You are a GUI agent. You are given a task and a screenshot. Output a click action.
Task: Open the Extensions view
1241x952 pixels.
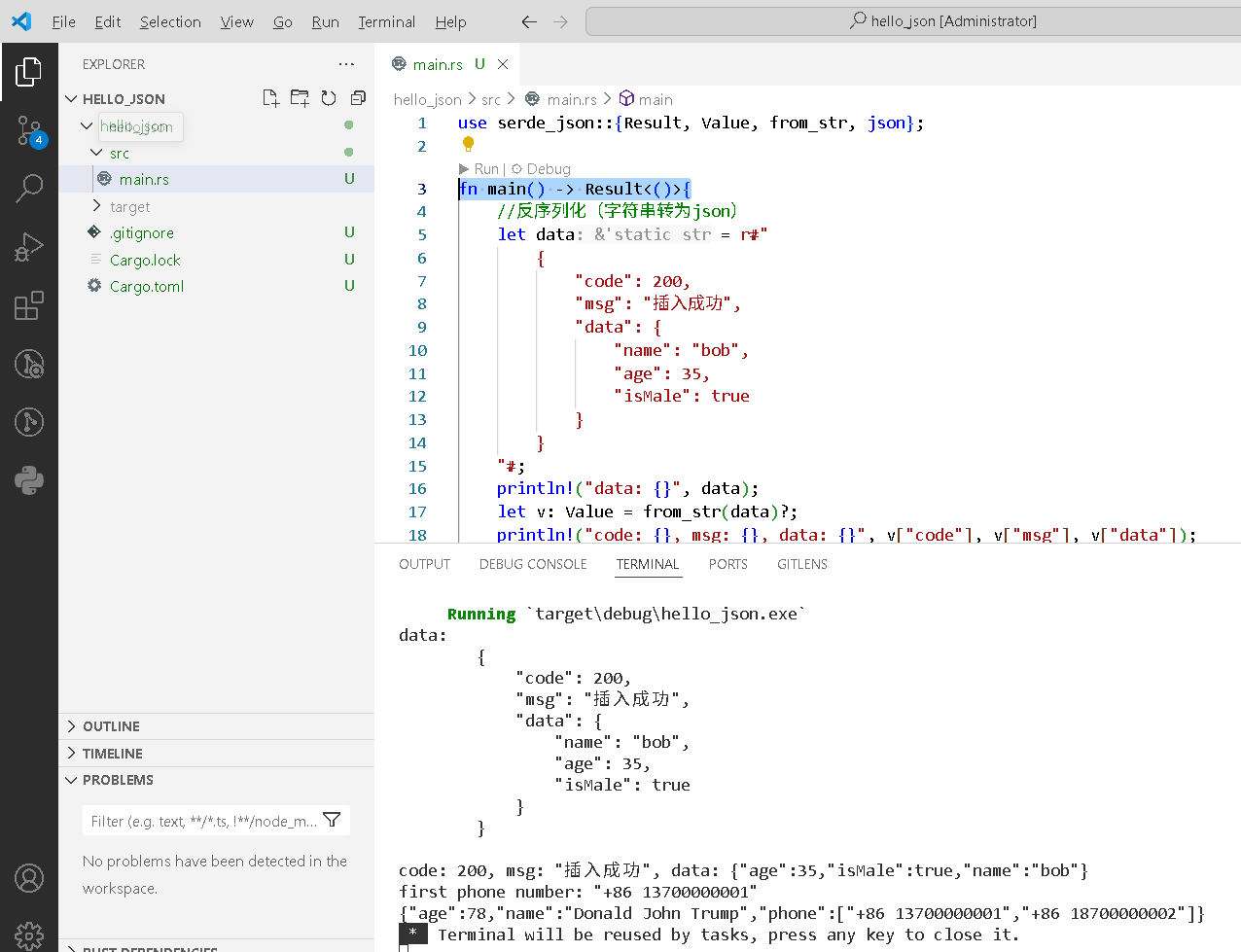29,305
